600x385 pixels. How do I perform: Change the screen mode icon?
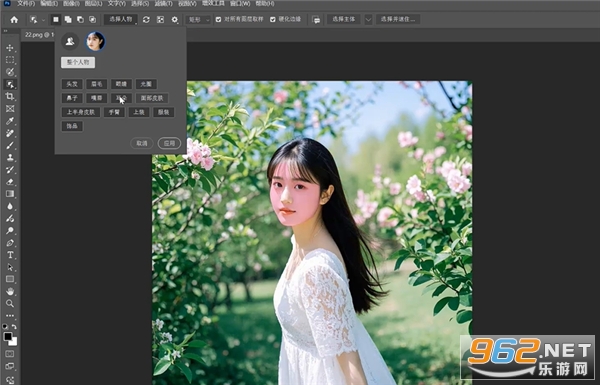click(10, 366)
